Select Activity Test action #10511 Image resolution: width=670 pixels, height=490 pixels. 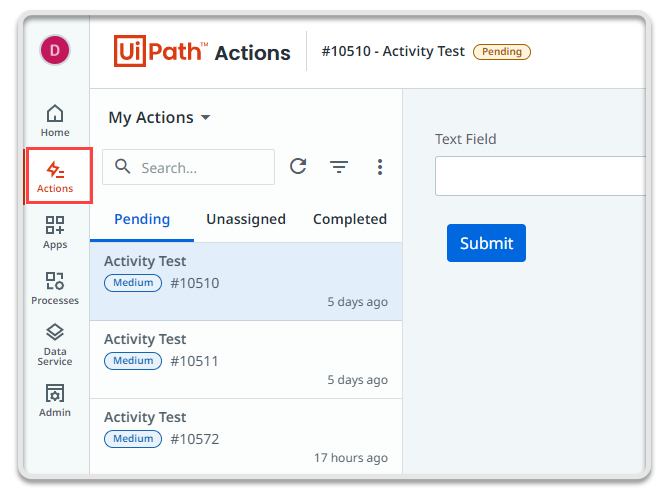click(246, 359)
